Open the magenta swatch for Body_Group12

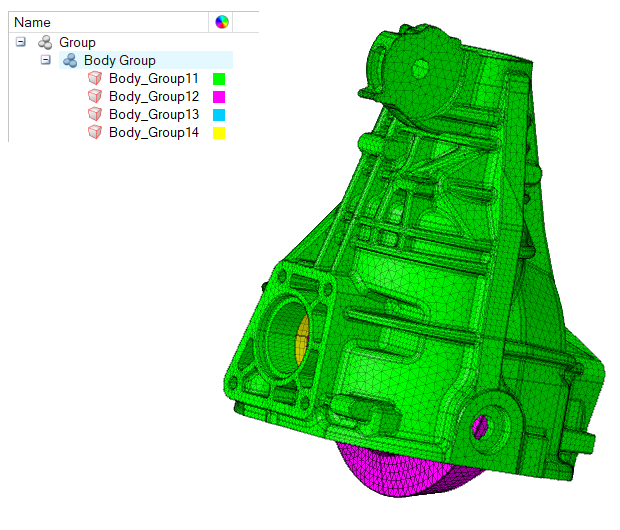[219, 97]
